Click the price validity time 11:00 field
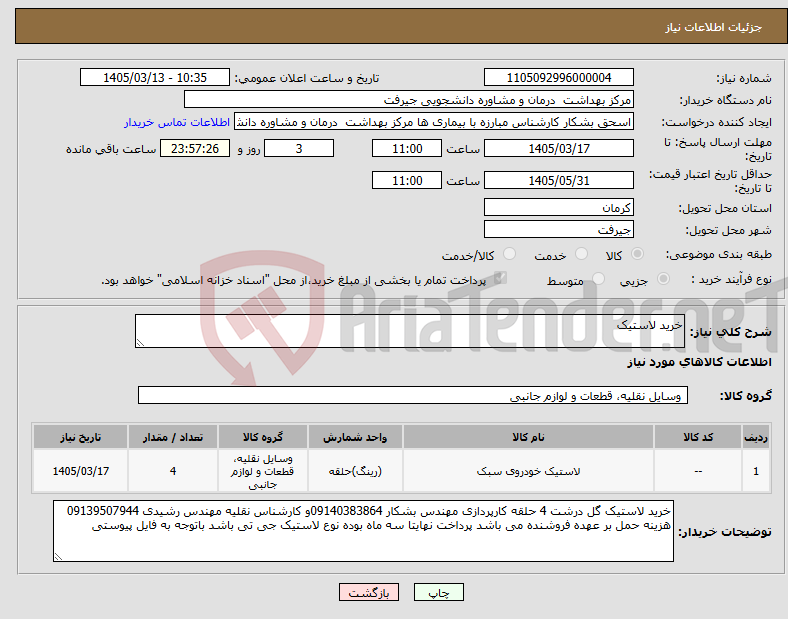Image resolution: width=788 pixels, height=619 pixels. point(407,180)
